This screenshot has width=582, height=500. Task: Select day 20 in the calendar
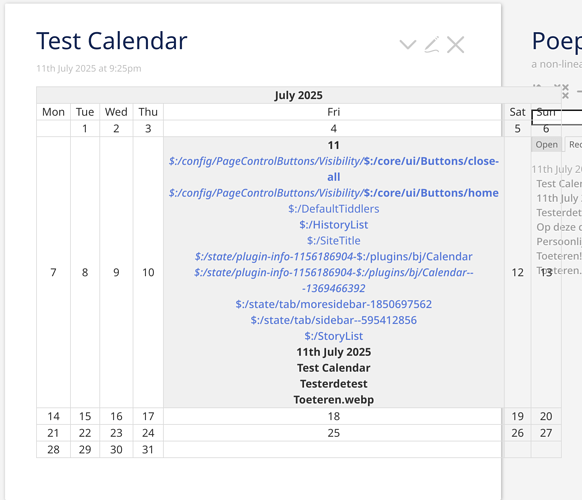[546, 416]
